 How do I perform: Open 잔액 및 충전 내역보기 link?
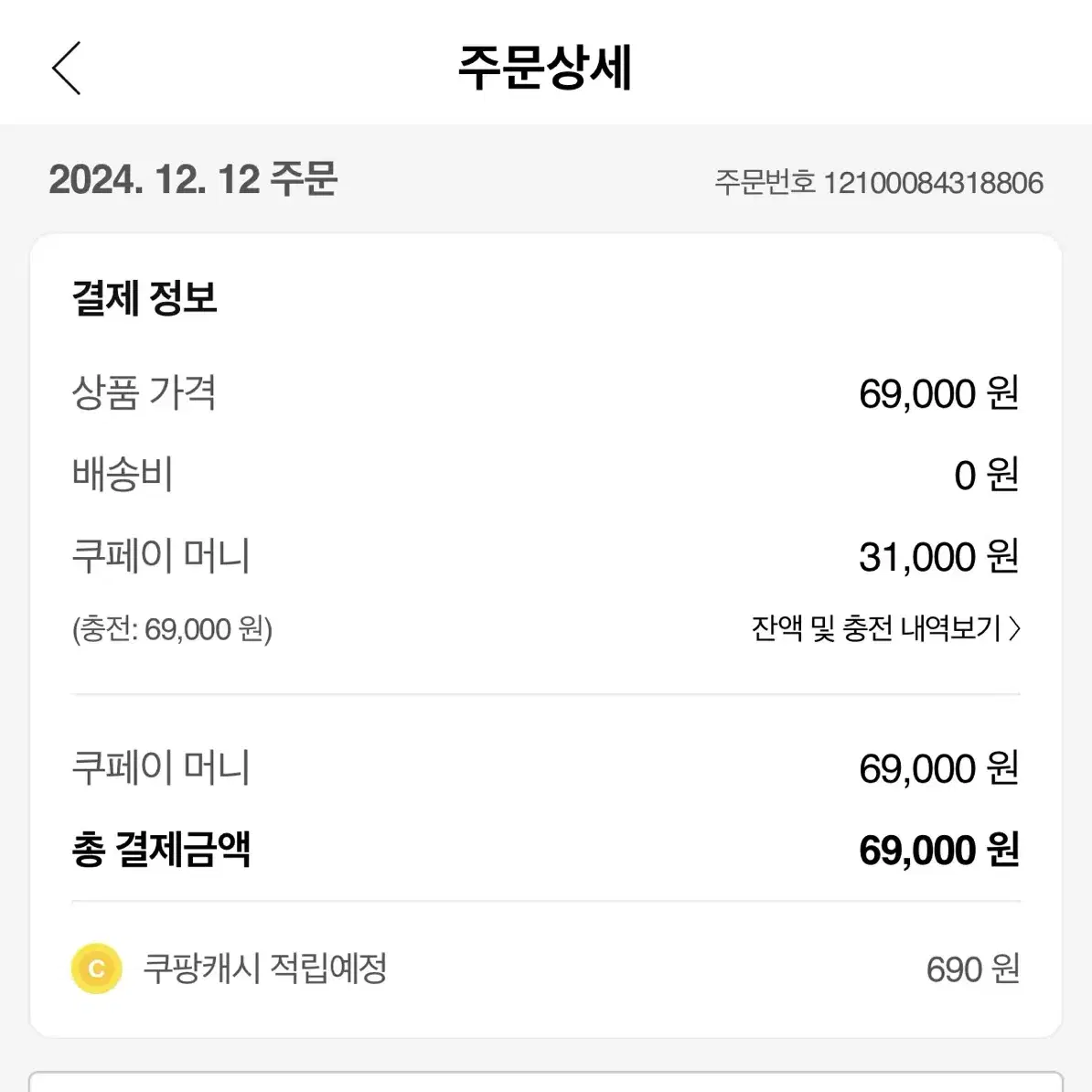(886, 628)
